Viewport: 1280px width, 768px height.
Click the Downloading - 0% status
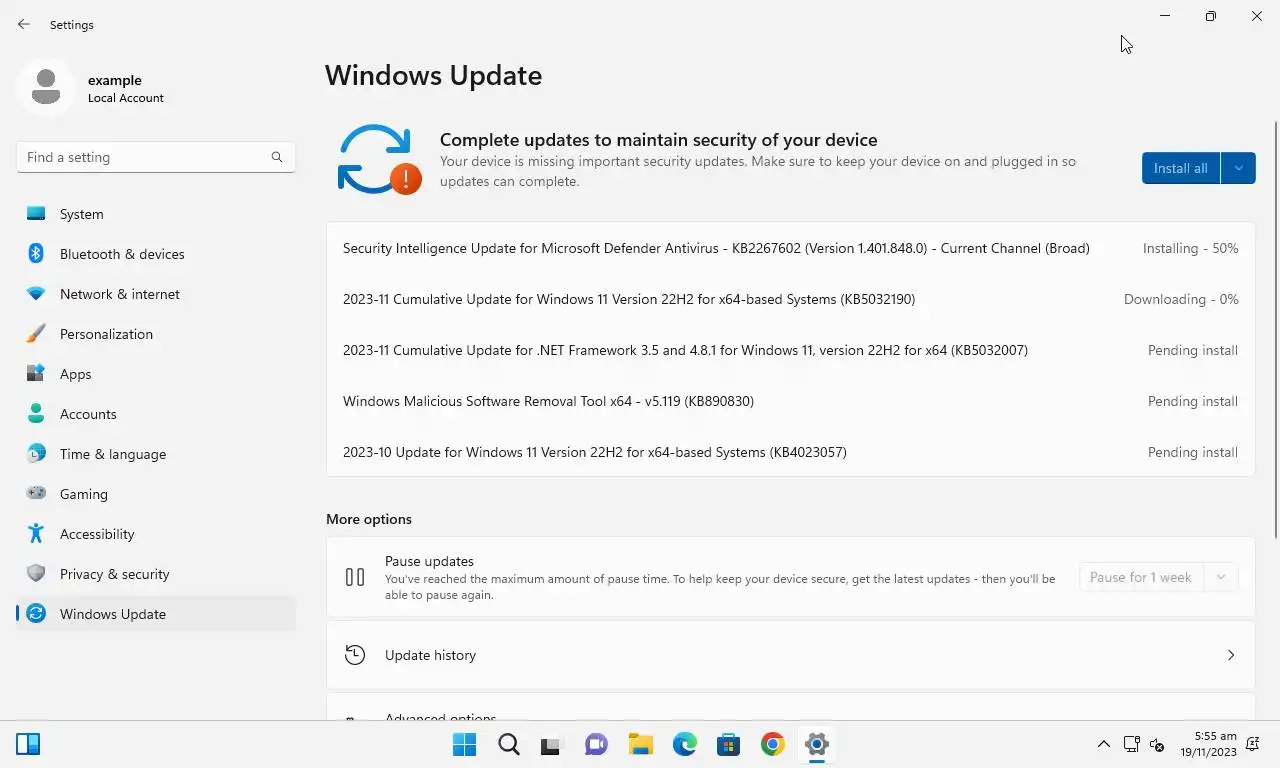pyautogui.click(x=1181, y=299)
